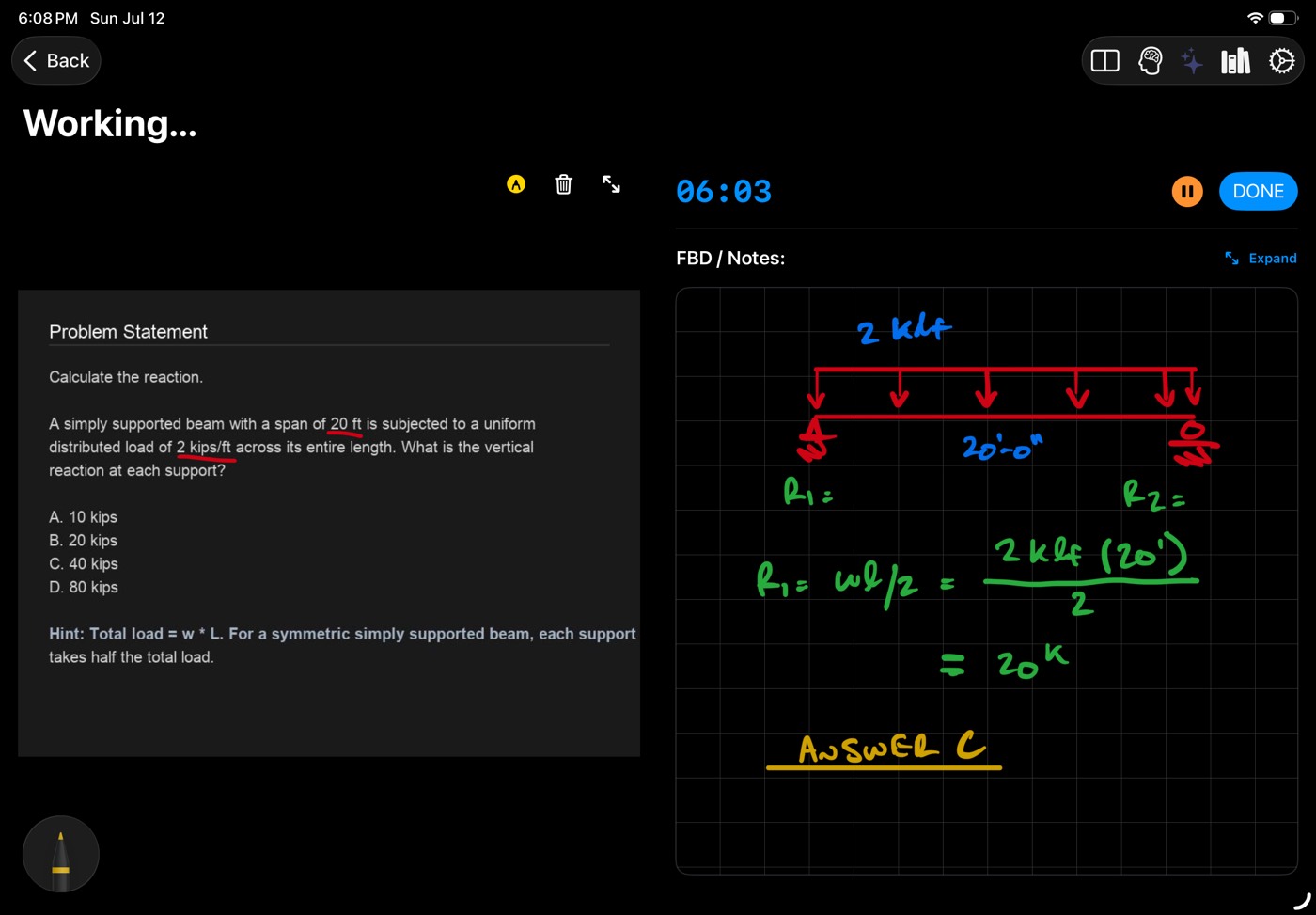This screenshot has width=1316, height=915.
Task: Tap the battery status indicator
Action: tap(1283, 18)
